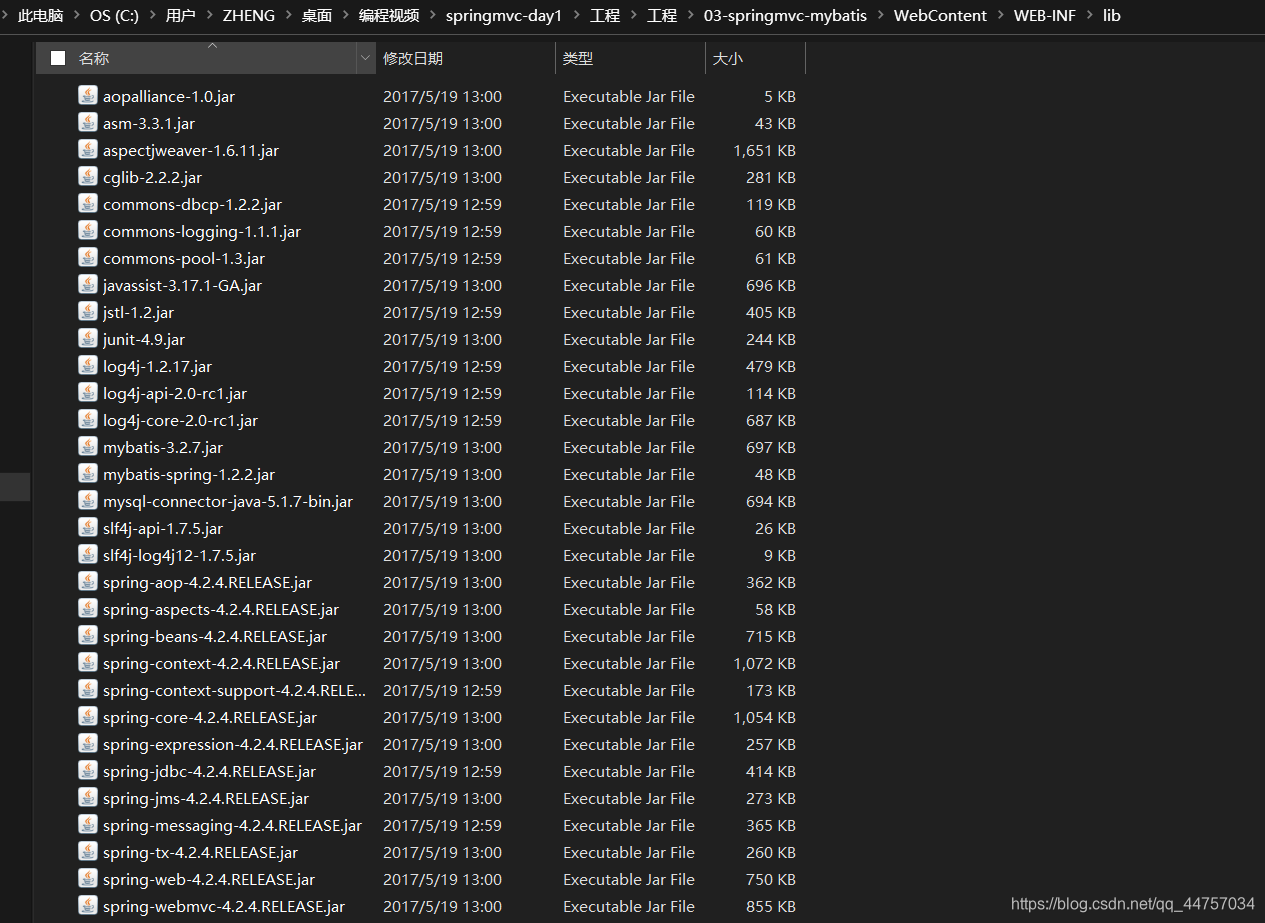Tick the select-all checkbox in header

click(58, 58)
